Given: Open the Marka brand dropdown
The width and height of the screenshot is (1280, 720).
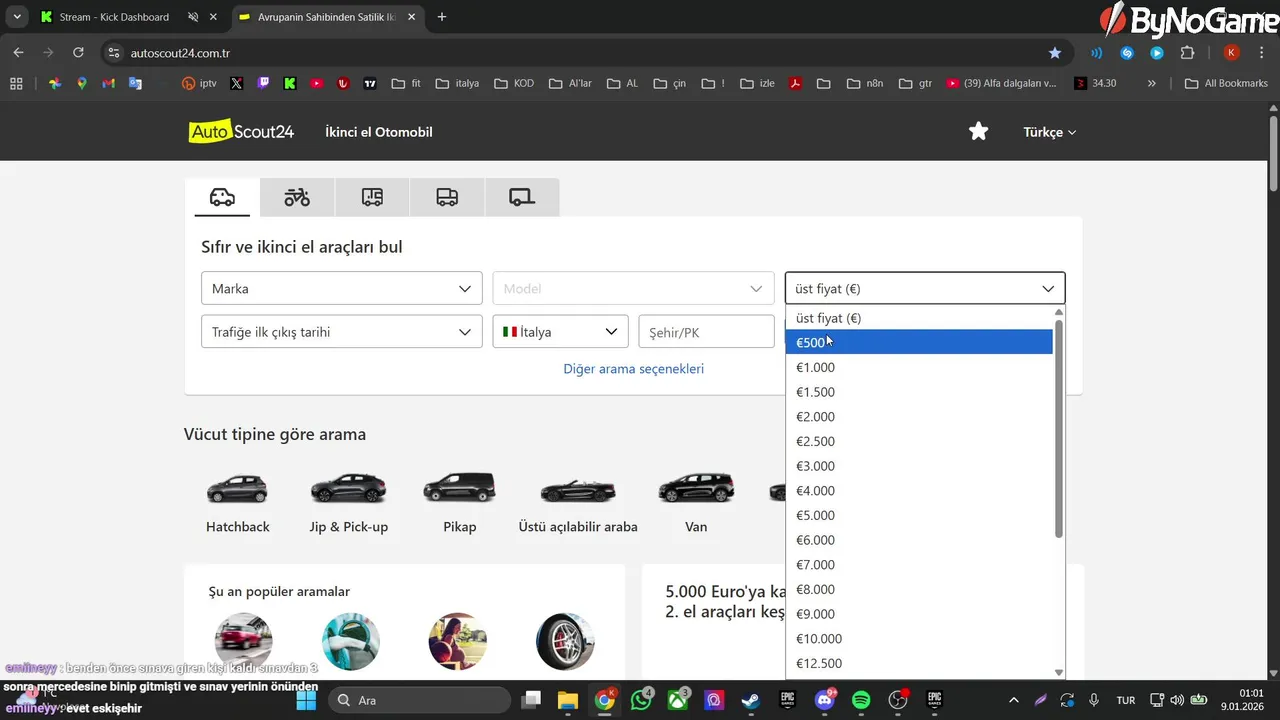Looking at the screenshot, I should (342, 288).
